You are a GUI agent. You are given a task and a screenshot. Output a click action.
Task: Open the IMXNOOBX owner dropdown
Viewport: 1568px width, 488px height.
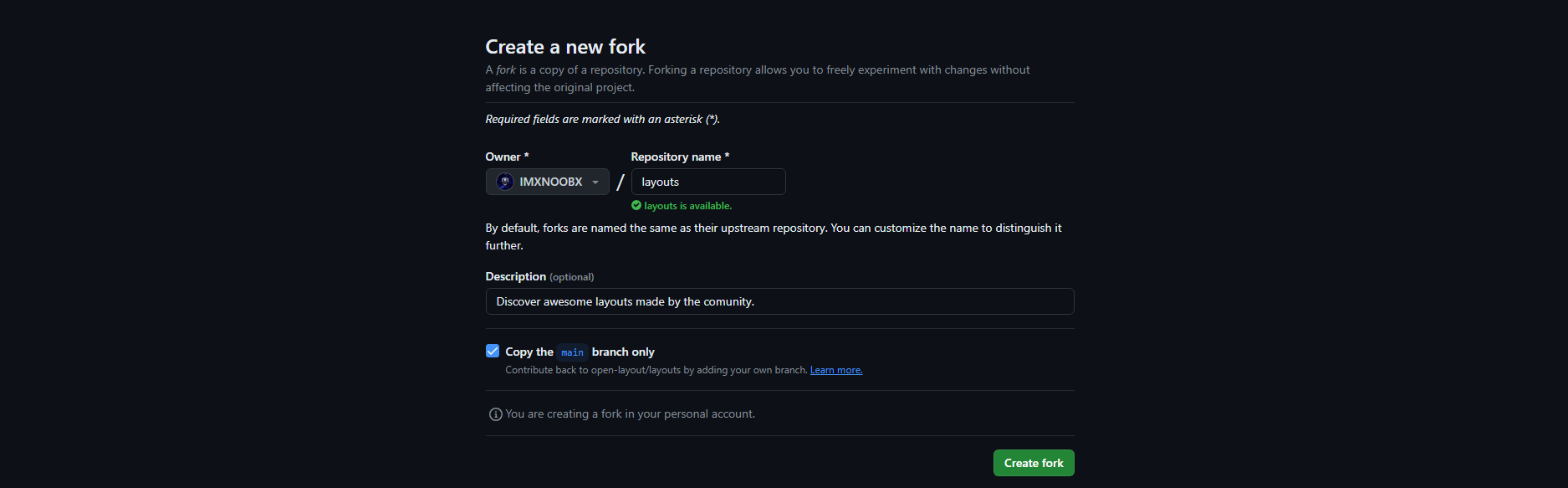[547, 182]
